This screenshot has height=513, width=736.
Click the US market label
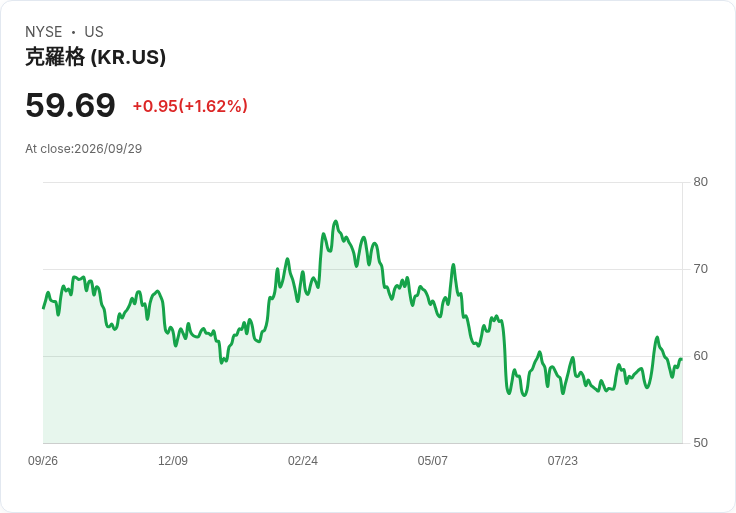coord(94,32)
